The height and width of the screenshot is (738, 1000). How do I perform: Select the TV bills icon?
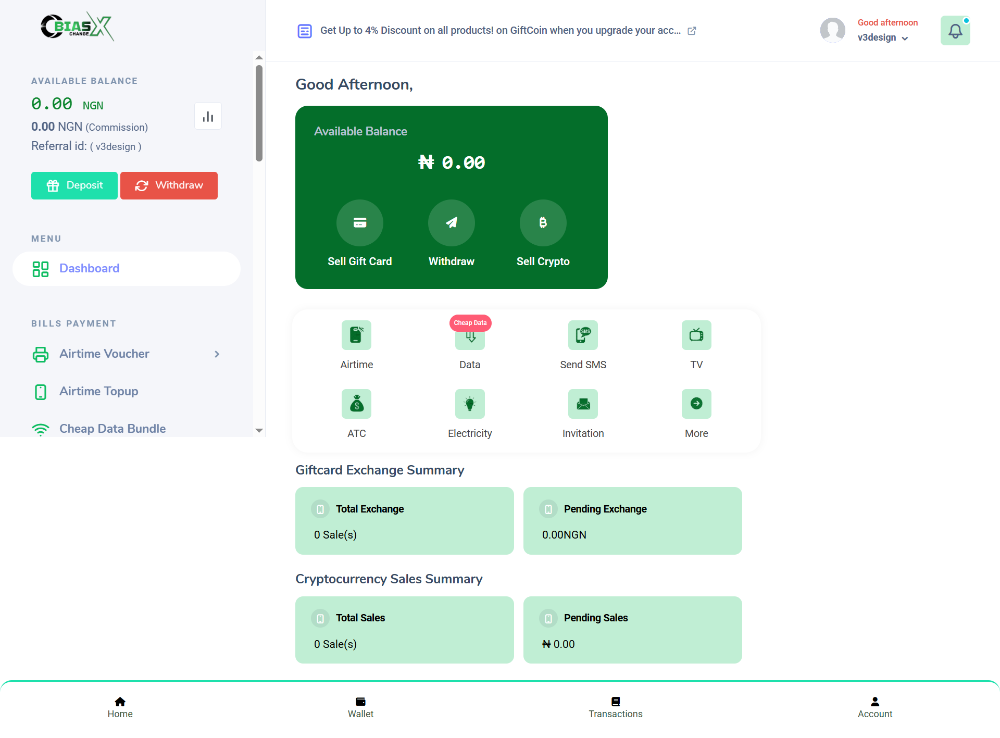coord(696,335)
